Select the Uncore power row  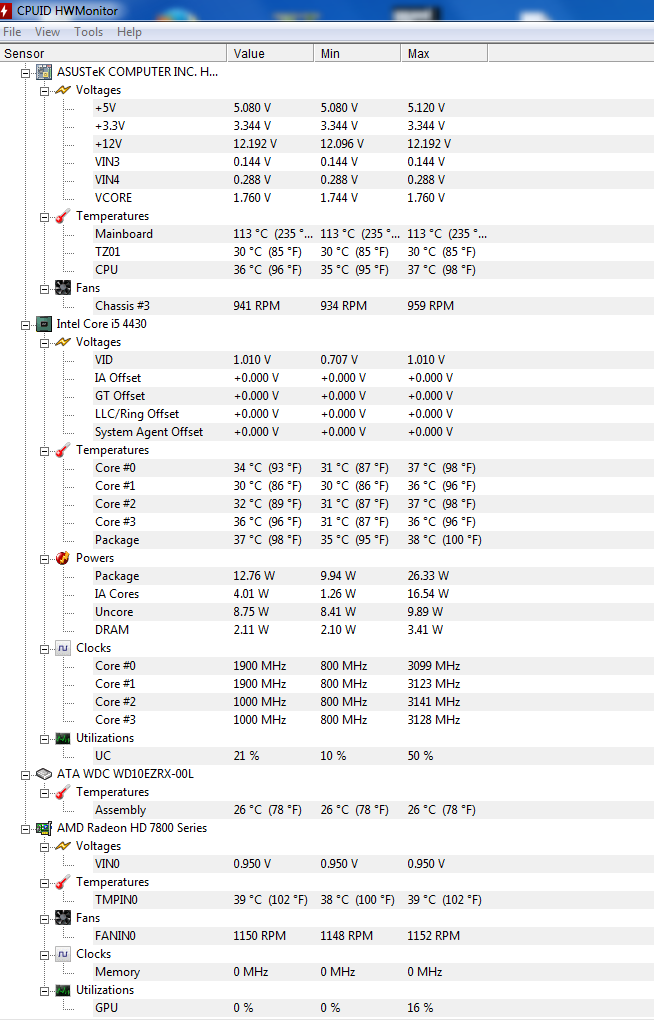(x=374, y=612)
